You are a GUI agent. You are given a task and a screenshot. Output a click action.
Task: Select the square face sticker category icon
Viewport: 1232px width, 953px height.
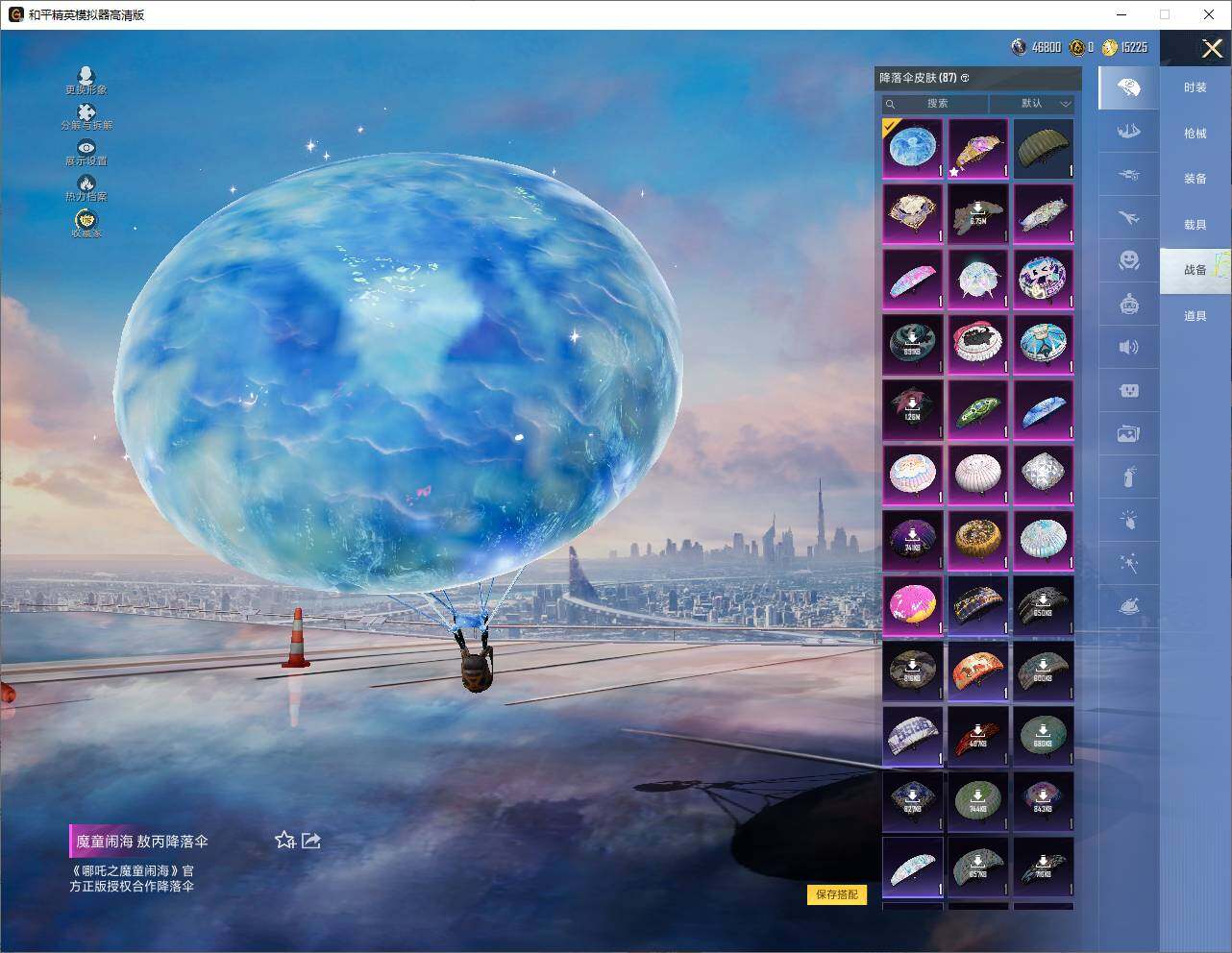(x=1129, y=390)
